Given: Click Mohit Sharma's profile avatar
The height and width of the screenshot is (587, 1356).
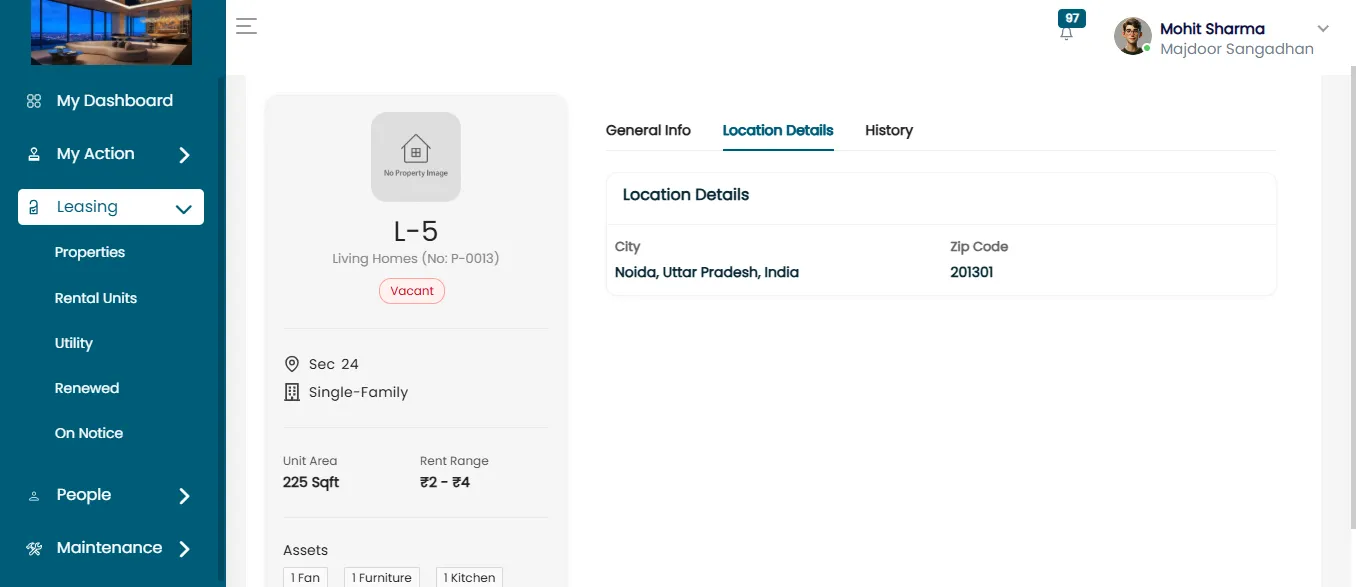Looking at the screenshot, I should pyautogui.click(x=1133, y=36).
